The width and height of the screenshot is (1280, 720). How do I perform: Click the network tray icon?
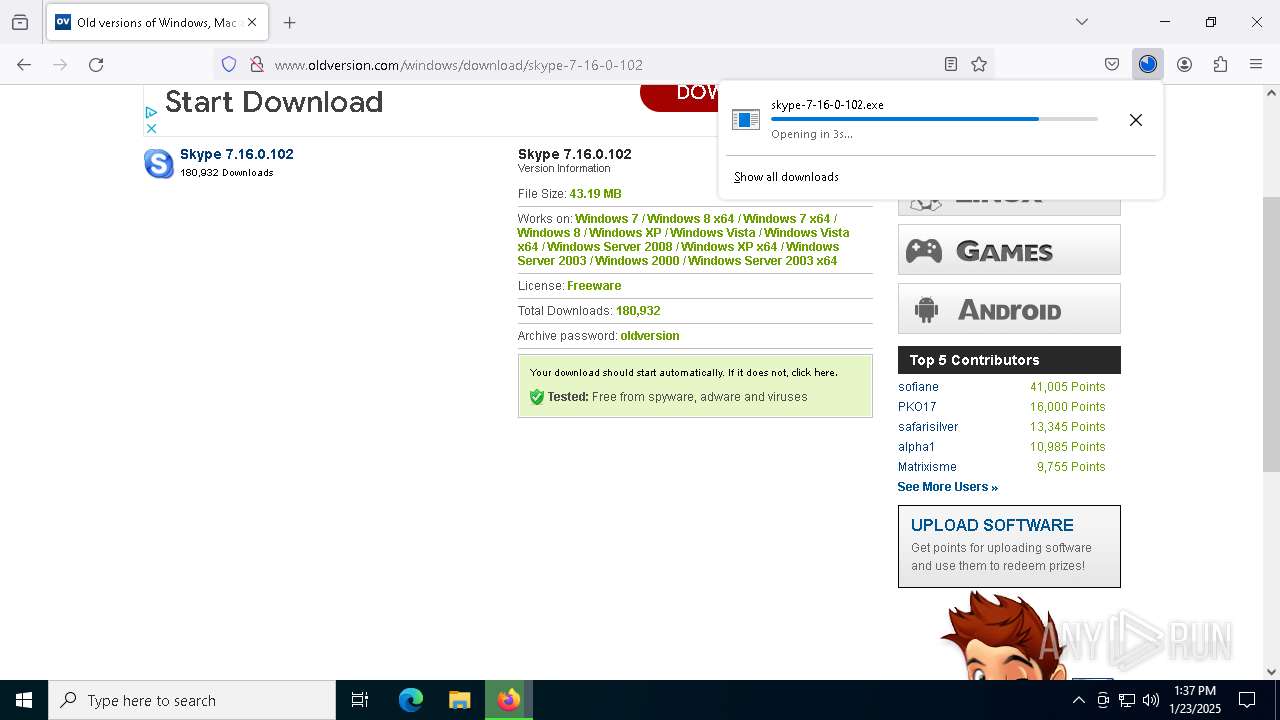pyautogui.click(x=1127, y=700)
